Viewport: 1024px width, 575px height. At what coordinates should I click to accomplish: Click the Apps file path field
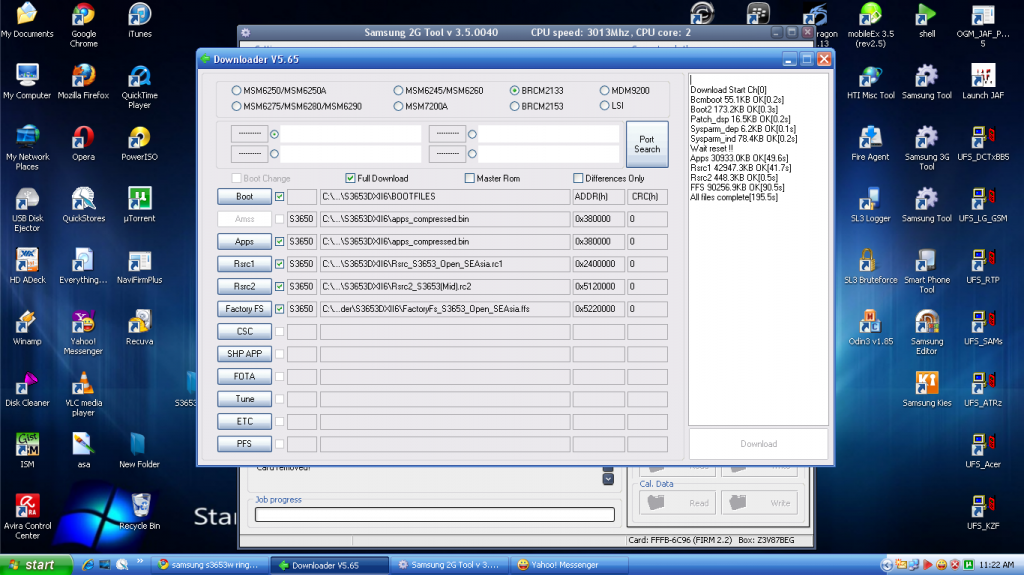click(445, 241)
